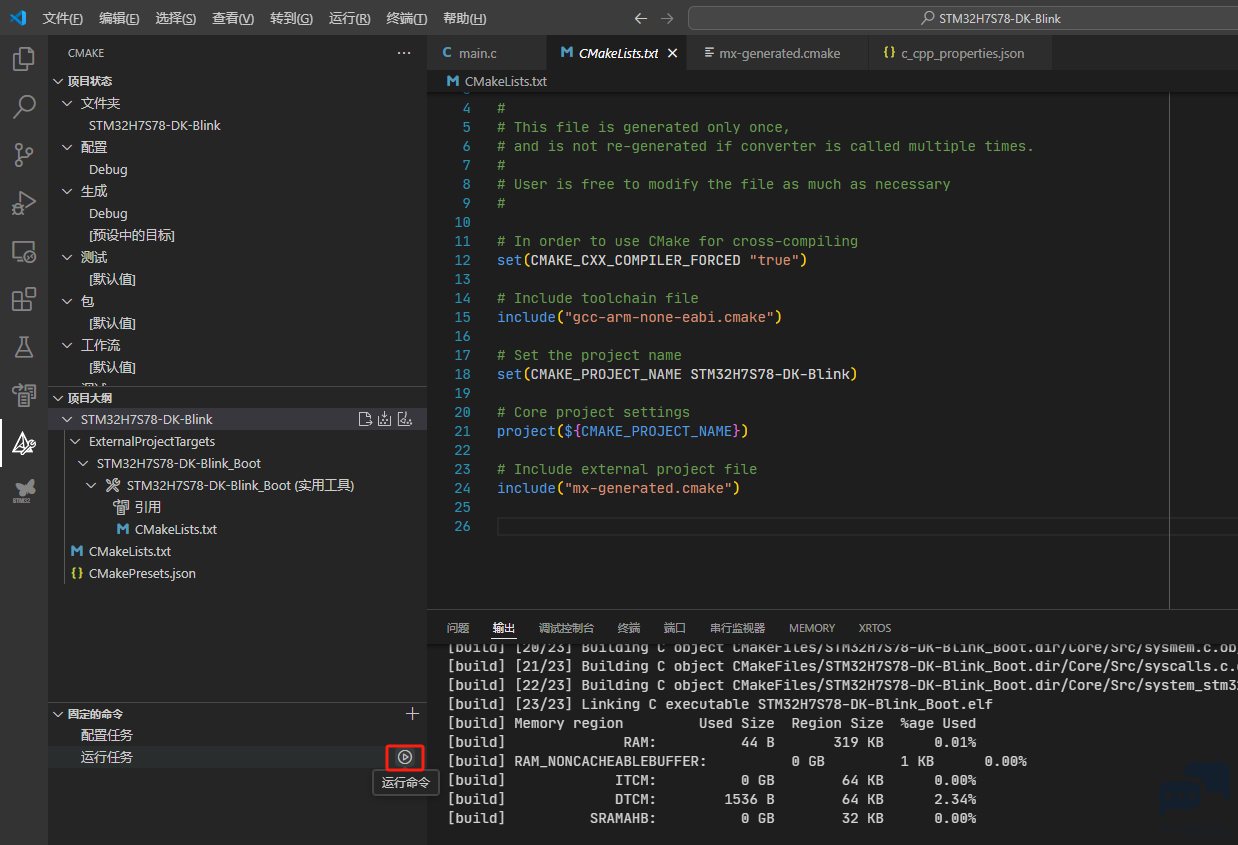Select STM32H7S78-DK-Blink under 文件夹
1238x845 pixels.
(x=155, y=125)
